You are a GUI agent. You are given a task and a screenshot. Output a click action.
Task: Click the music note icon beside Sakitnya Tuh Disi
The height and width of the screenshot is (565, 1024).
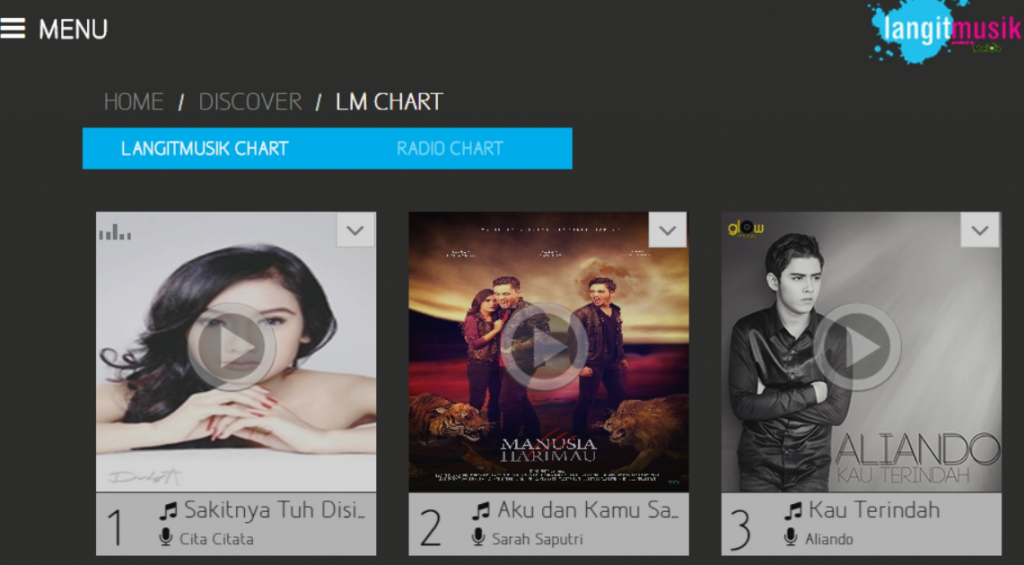(x=168, y=511)
